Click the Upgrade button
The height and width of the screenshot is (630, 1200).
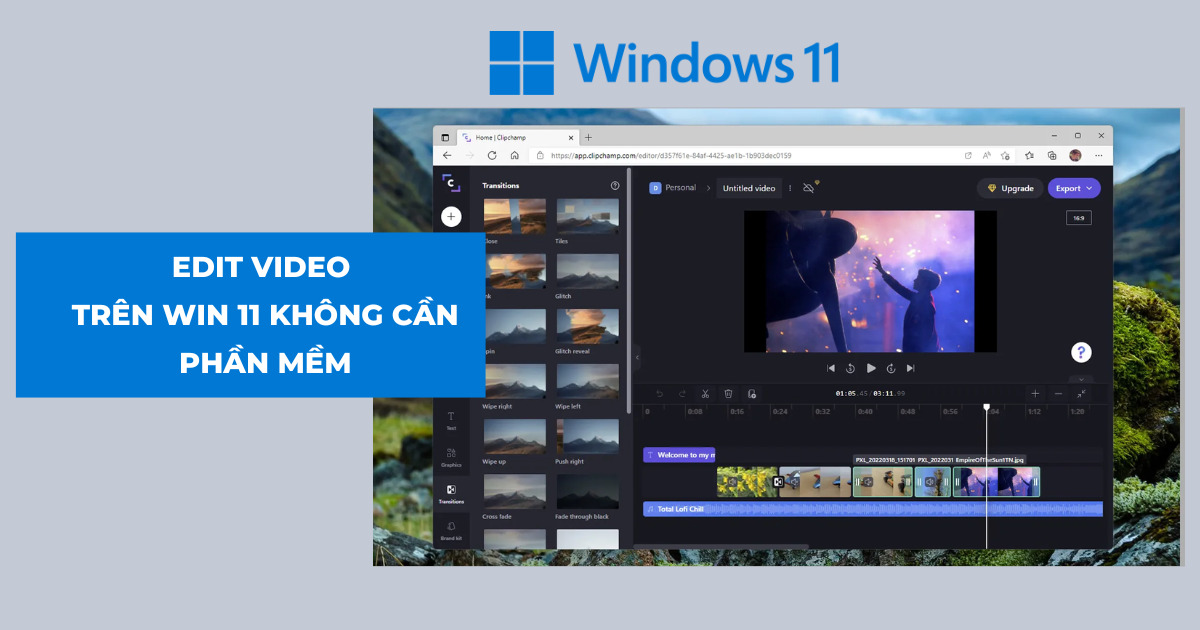(1010, 187)
